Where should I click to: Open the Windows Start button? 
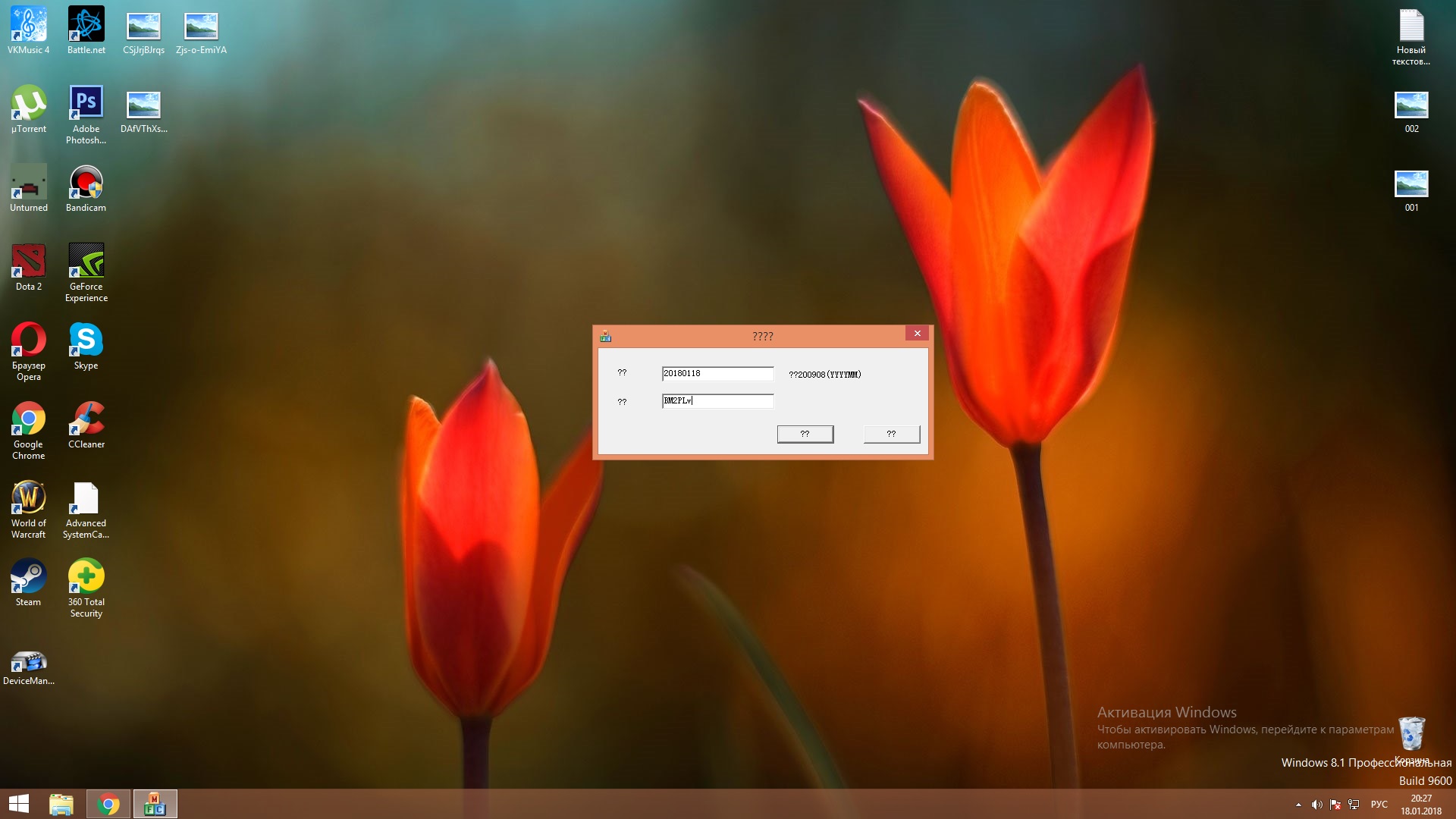point(19,804)
